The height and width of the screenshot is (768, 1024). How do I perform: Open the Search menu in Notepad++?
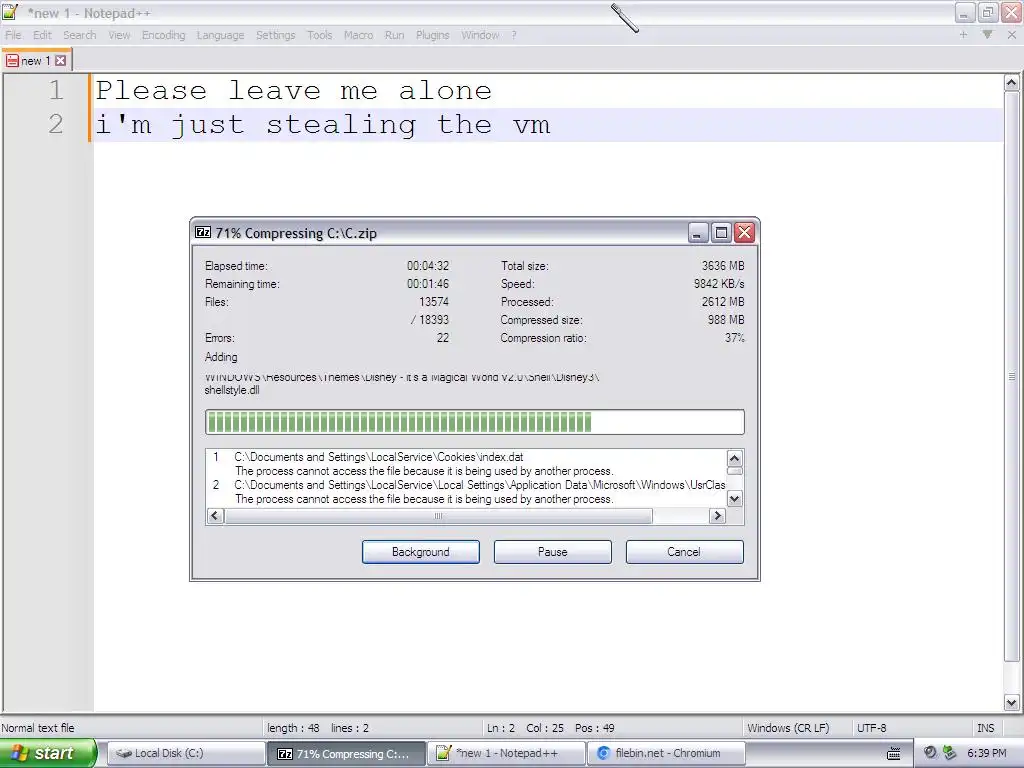coord(80,35)
